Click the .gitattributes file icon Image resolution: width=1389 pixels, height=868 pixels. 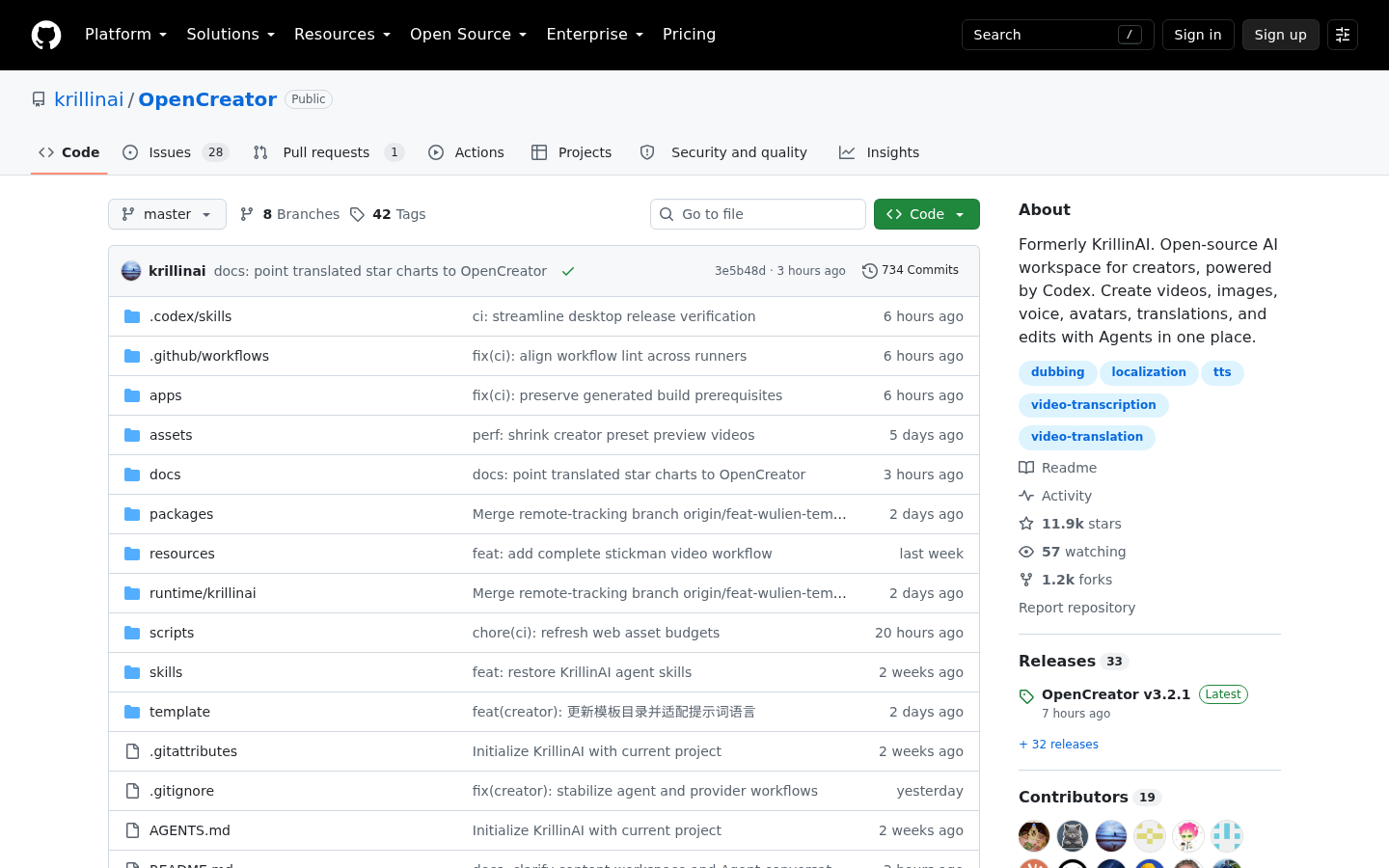pos(132,751)
